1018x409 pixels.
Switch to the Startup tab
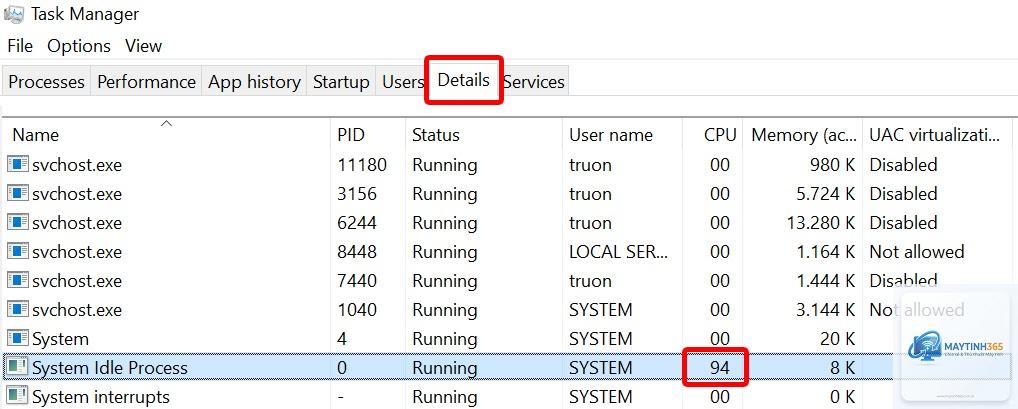click(x=341, y=82)
